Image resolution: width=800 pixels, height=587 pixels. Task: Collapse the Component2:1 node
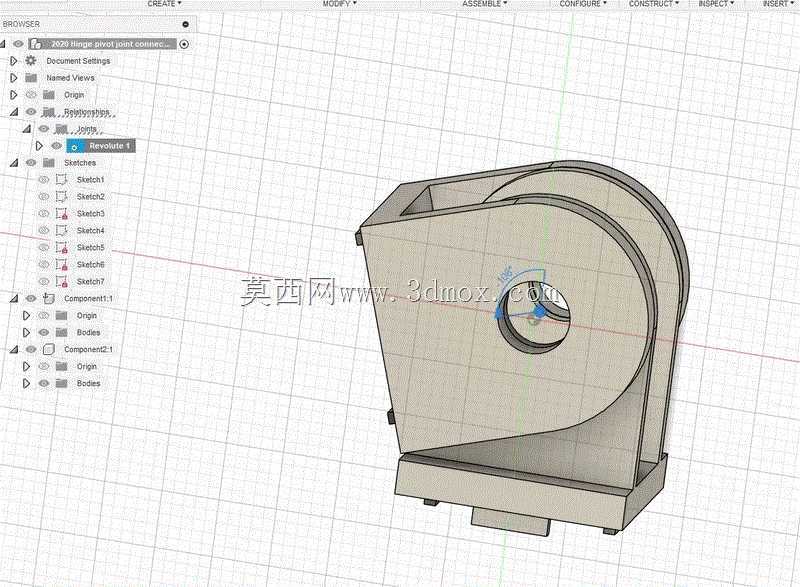point(14,349)
